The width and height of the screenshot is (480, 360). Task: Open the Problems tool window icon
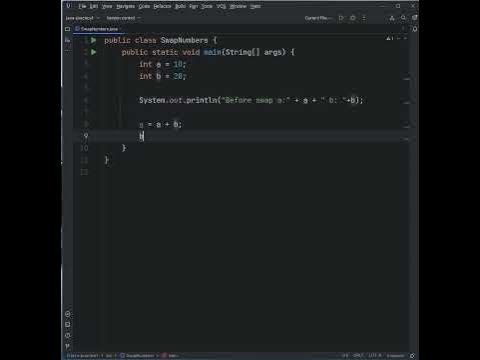click(68, 335)
